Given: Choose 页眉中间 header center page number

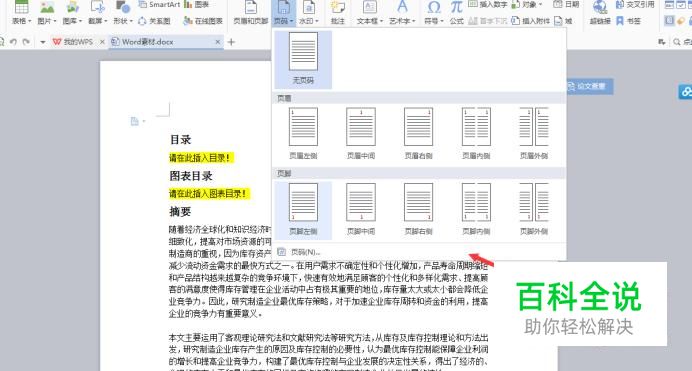Looking at the screenshot, I should point(361,133).
